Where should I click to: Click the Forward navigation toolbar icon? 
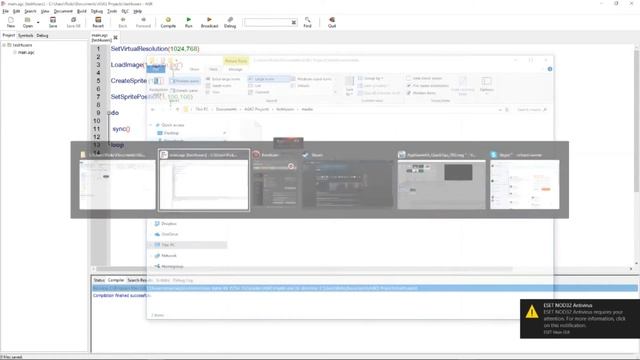[143, 22]
